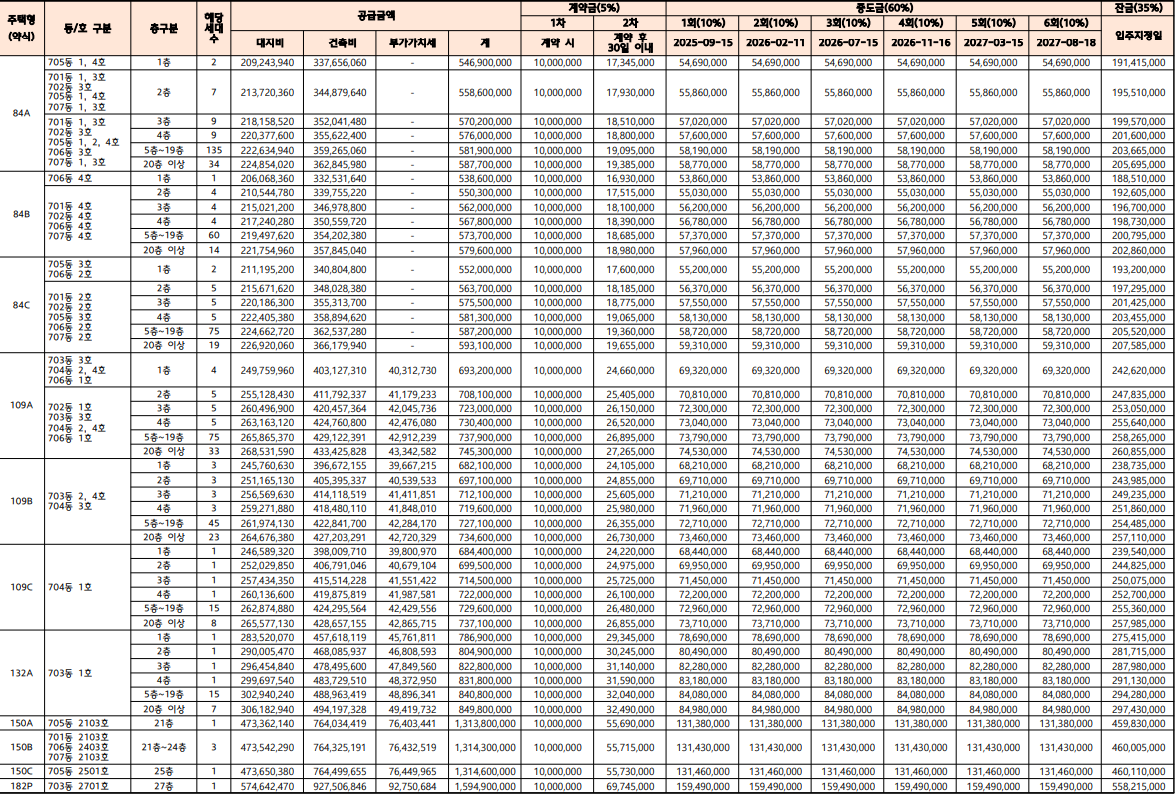Select the 150B housing type cell
This screenshot has height=795, width=1176.
pyautogui.click(x=22, y=747)
